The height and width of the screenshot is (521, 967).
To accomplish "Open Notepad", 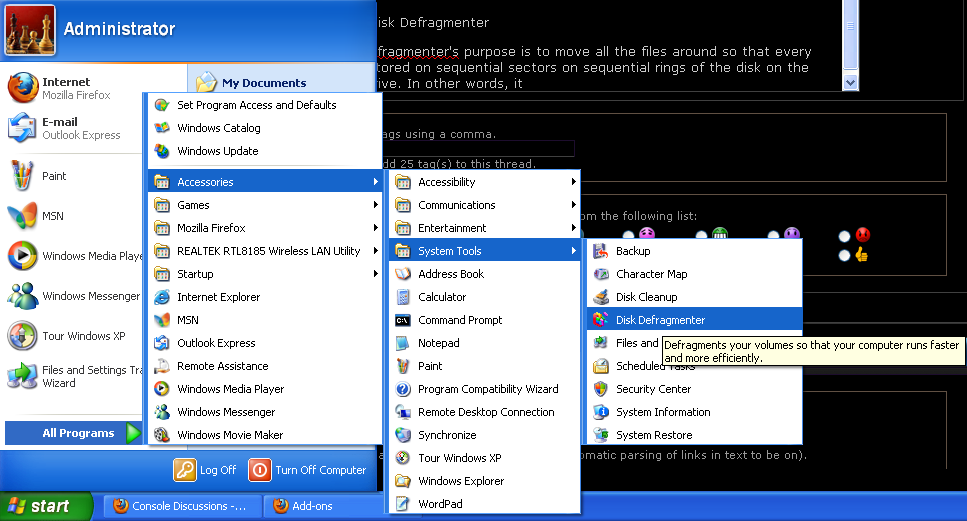I will coord(438,343).
